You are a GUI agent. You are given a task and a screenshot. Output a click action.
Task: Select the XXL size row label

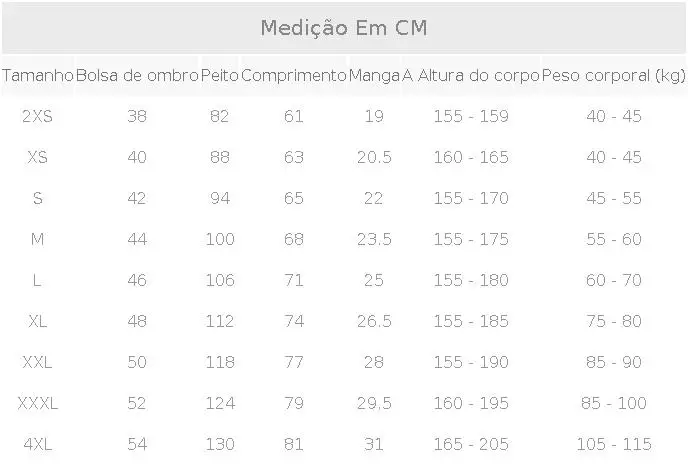click(37, 362)
